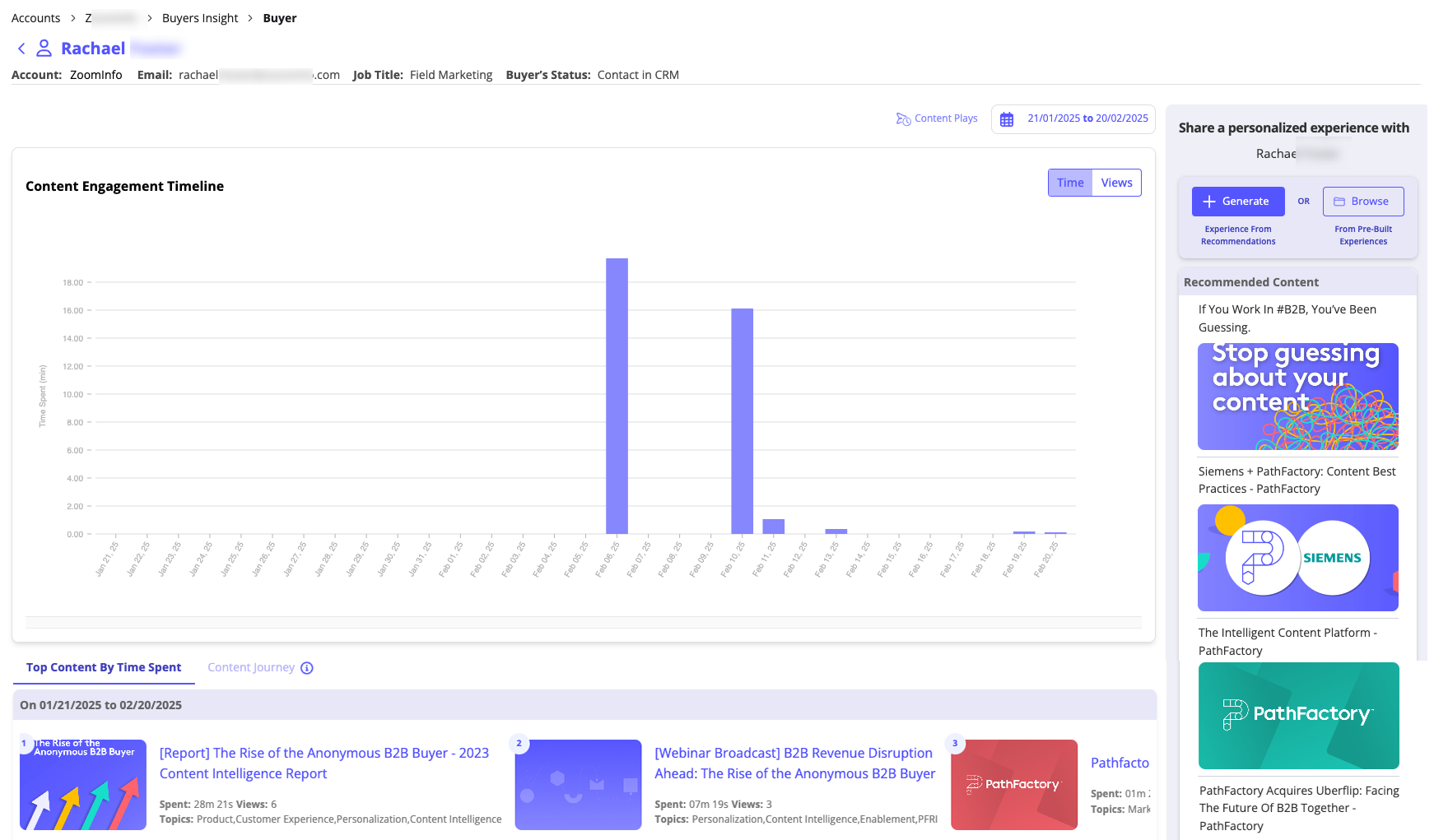Go to Accounts in breadcrumb
The height and width of the screenshot is (840, 1434).
click(35, 18)
